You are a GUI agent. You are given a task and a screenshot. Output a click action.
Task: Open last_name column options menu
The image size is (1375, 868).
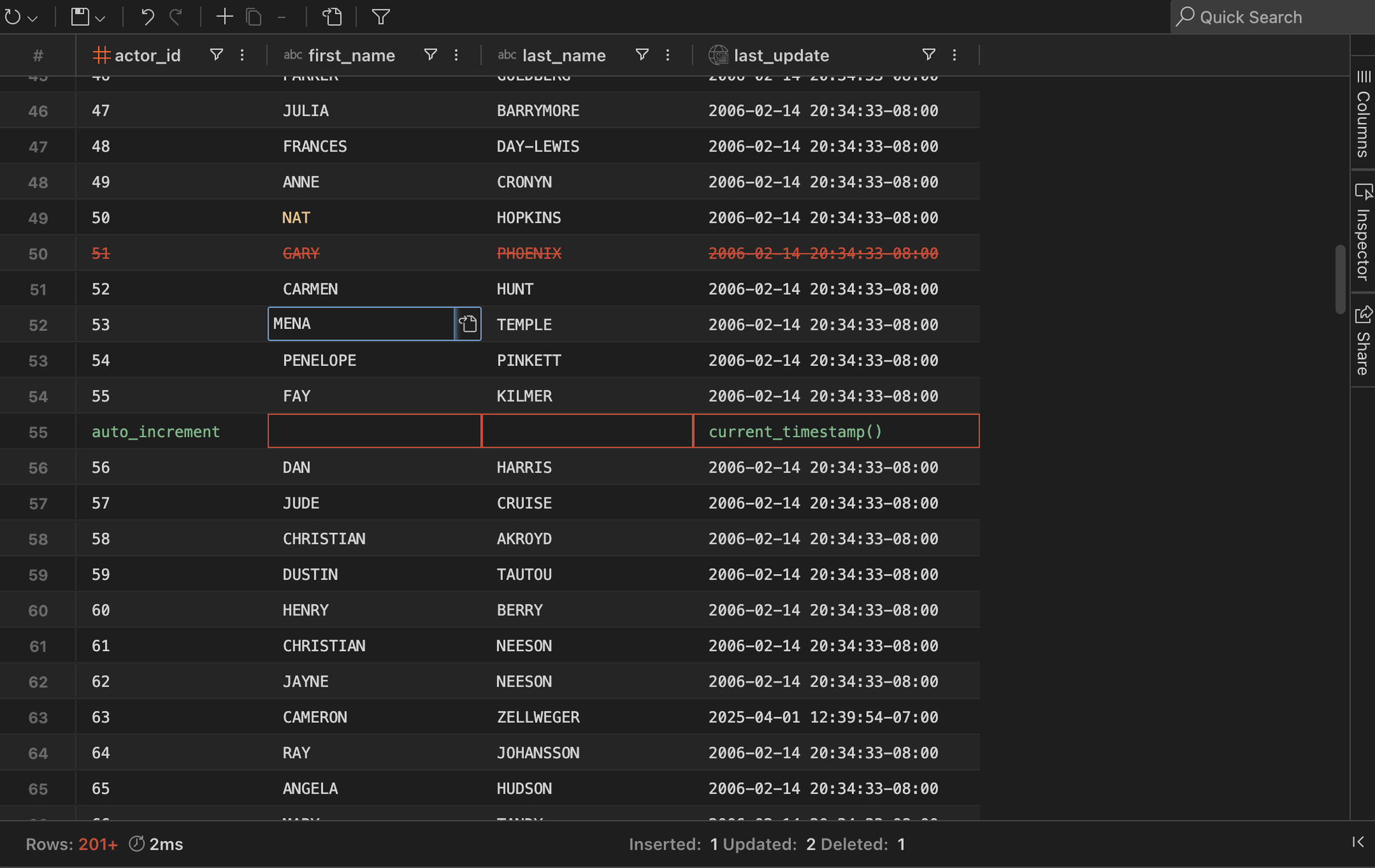(x=668, y=54)
